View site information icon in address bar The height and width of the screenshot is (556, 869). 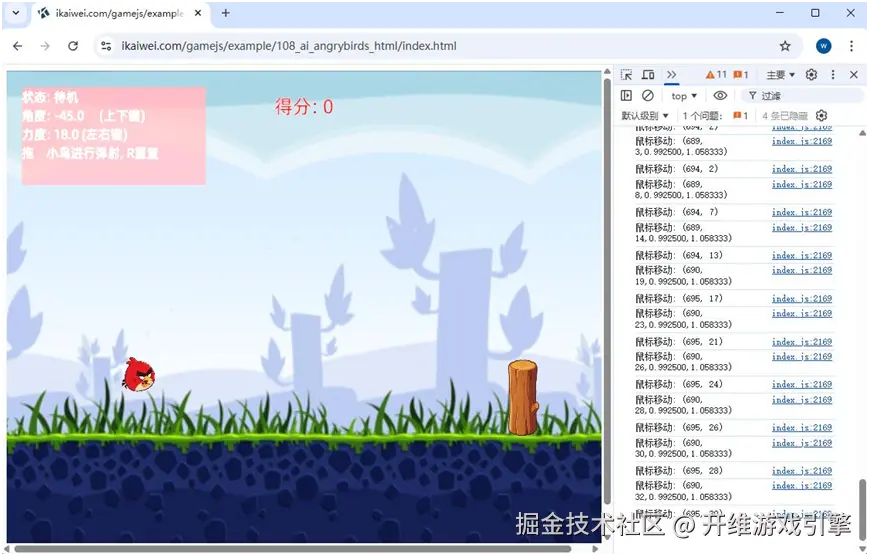pyautogui.click(x=106, y=46)
